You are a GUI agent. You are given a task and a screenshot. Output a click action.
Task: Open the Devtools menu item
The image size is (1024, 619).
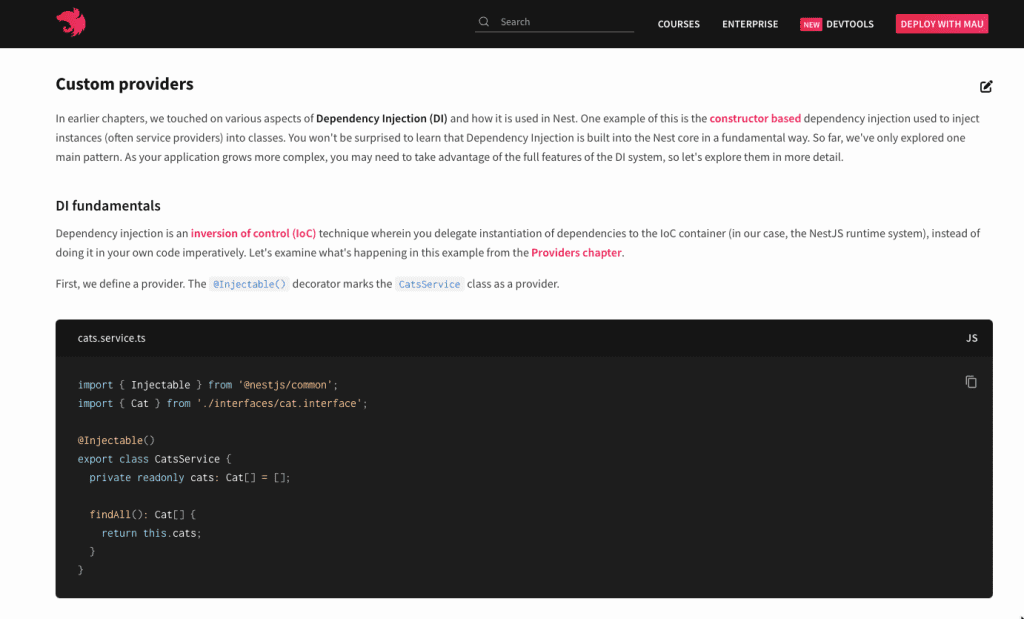tap(850, 24)
